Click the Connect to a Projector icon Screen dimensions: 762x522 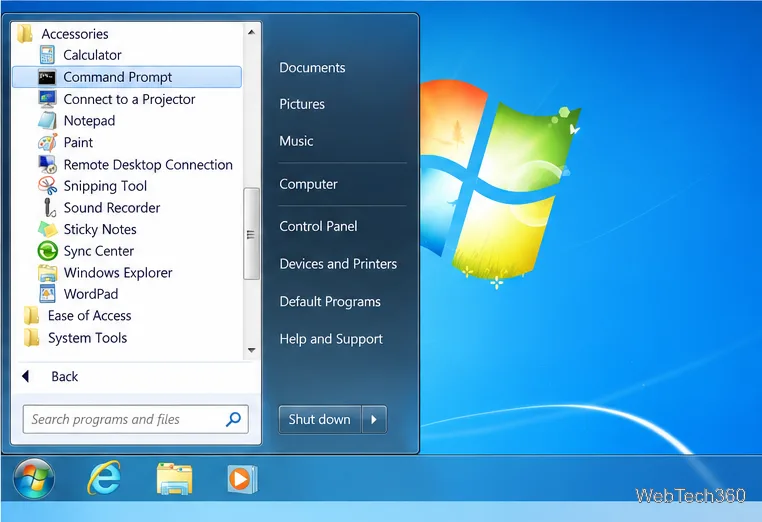47,99
